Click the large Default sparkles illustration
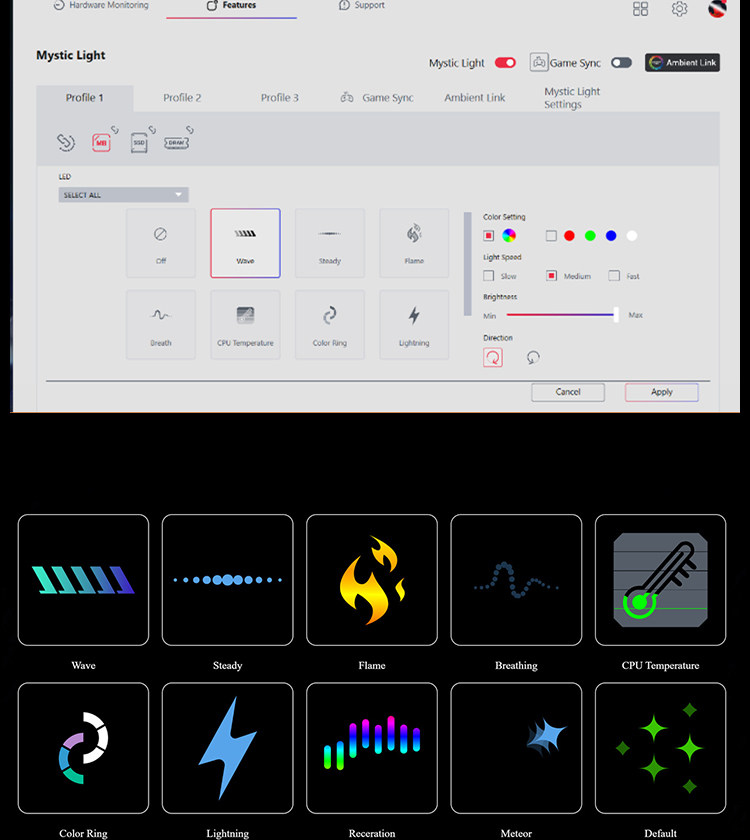The width and height of the screenshot is (750, 840). [x=661, y=748]
